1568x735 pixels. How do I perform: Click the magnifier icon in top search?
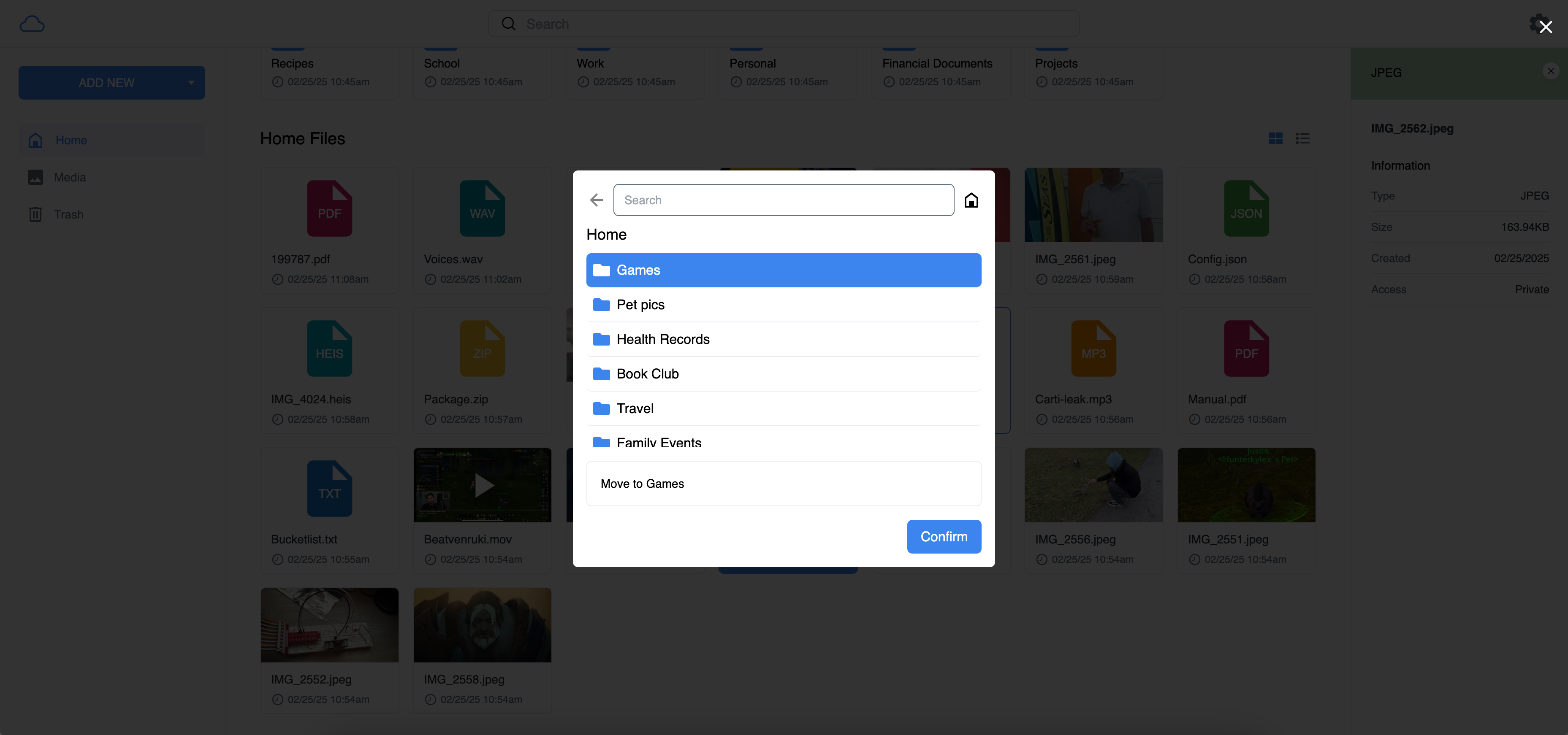(508, 24)
